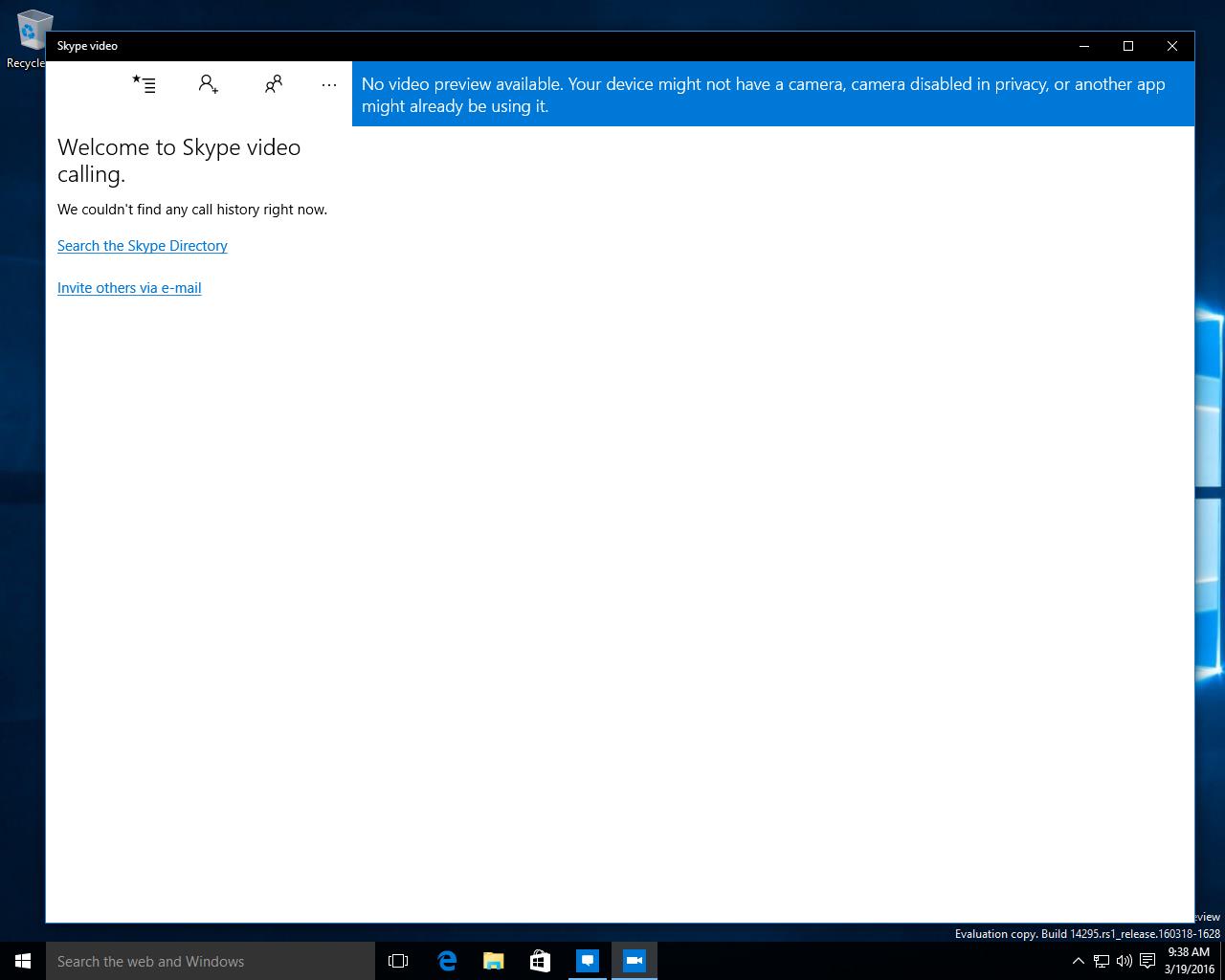
Task: Launch Microsoft Edge from the taskbar
Action: pos(446,961)
